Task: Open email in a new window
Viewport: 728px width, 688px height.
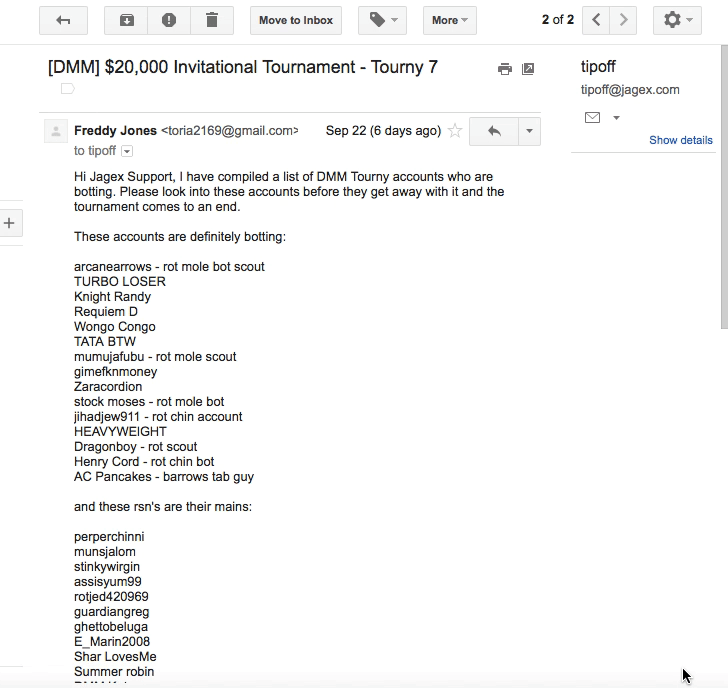Action: tap(528, 69)
